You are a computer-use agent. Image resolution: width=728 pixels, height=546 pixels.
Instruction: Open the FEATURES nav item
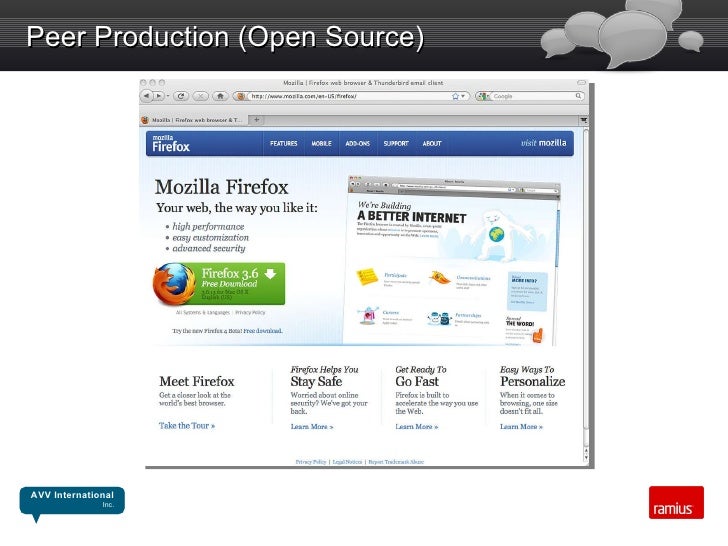(284, 143)
